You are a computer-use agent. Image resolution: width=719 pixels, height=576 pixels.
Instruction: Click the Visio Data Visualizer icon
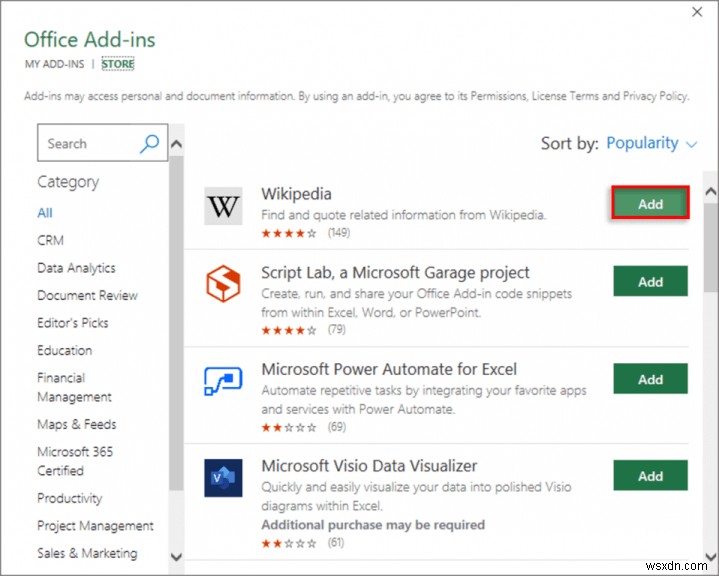[x=223, y=478]
